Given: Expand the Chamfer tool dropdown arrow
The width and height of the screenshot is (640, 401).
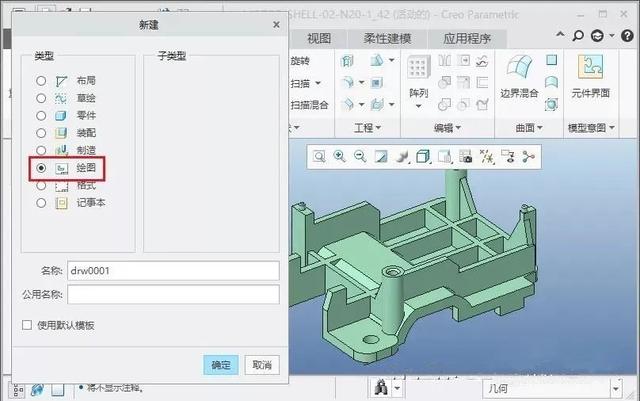Looking at the screenshot, I should [361, 105].
